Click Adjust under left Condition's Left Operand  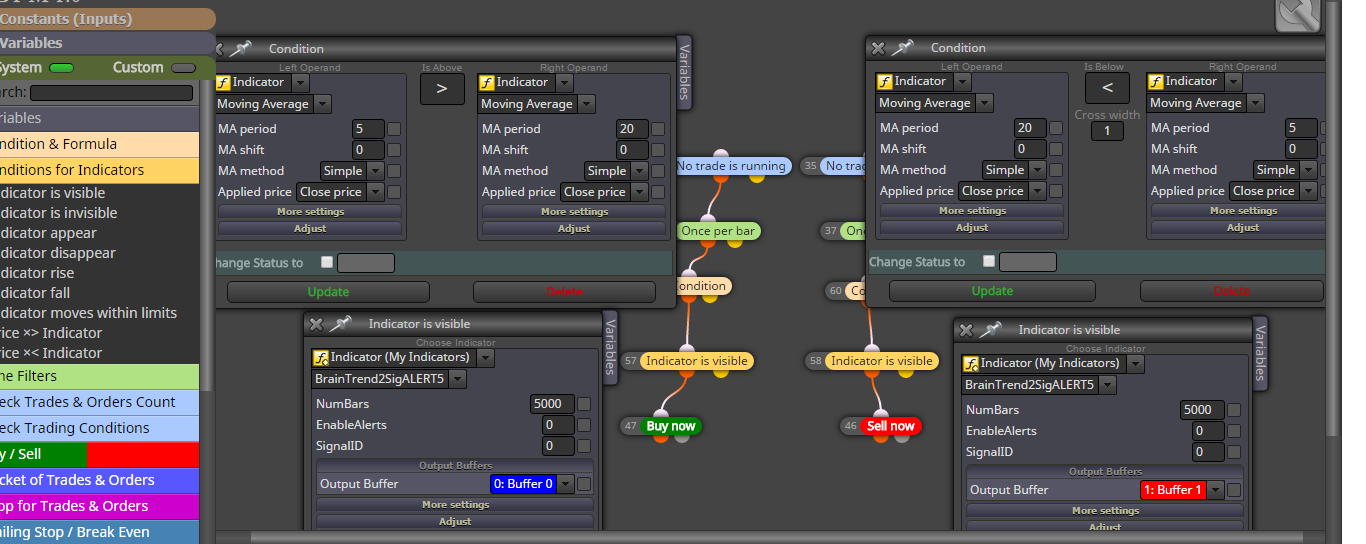tap(310, 229)
